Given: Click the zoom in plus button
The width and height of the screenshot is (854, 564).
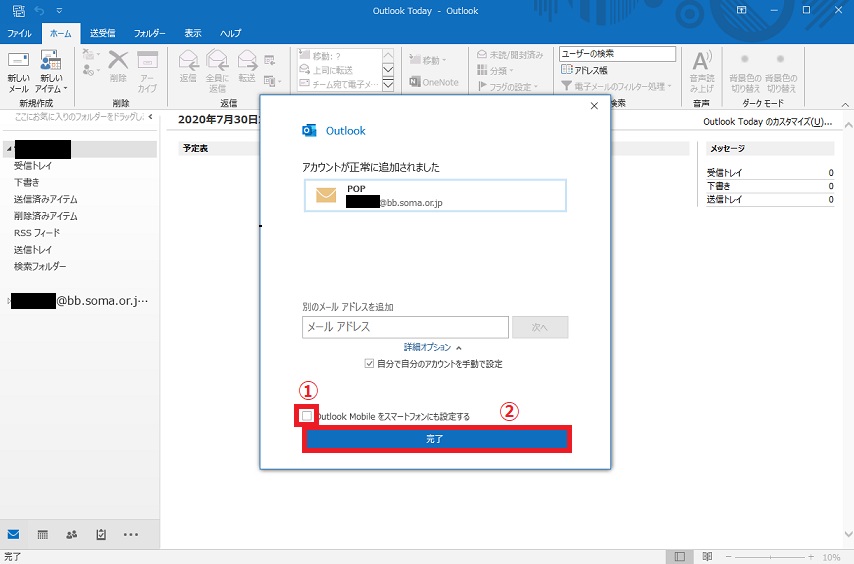Looking at the screenshot, I should (811, 557).
